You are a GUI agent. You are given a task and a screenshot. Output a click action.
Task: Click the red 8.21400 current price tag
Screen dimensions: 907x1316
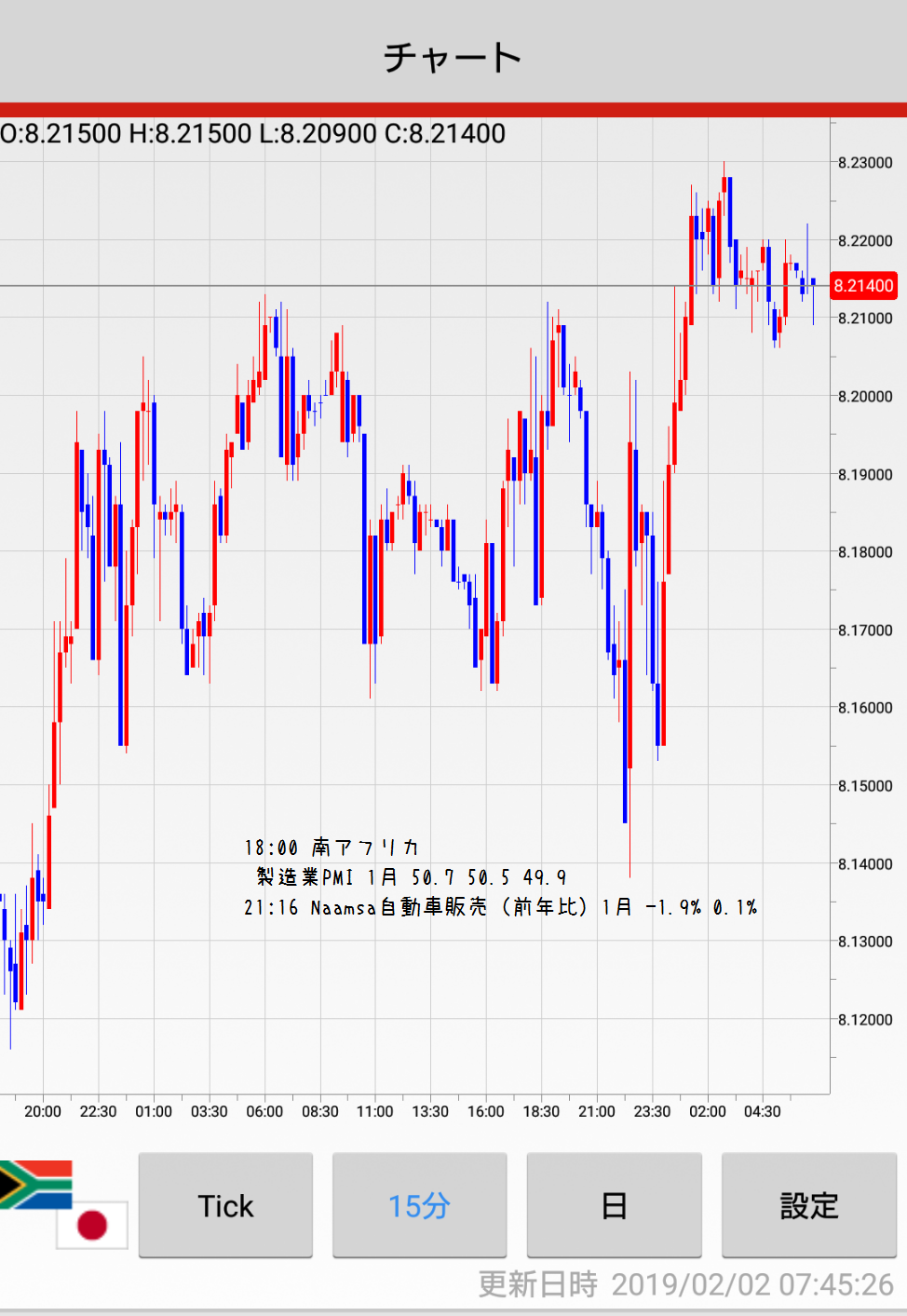coord(863,286)
